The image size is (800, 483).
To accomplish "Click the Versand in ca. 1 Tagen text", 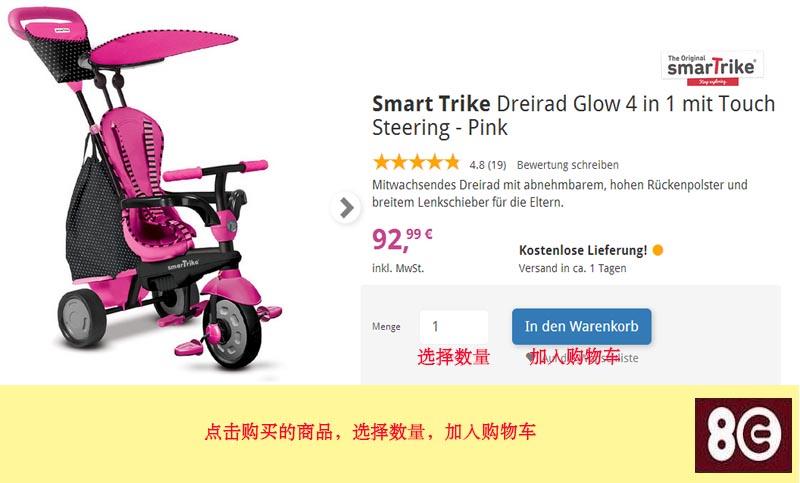I will (x=572, y=268).
